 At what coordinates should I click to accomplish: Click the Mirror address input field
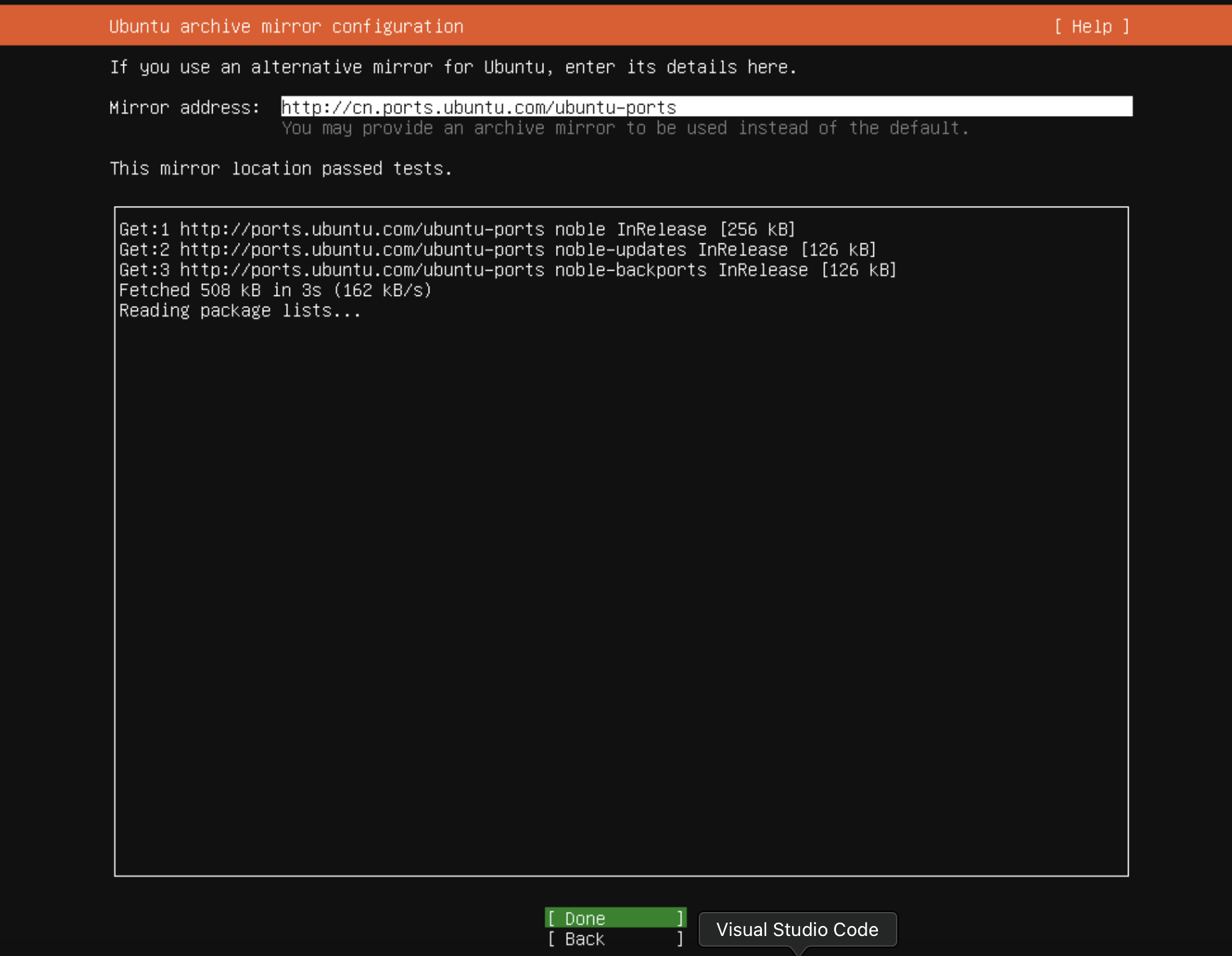pyautogui.click(x=707, y=107)
